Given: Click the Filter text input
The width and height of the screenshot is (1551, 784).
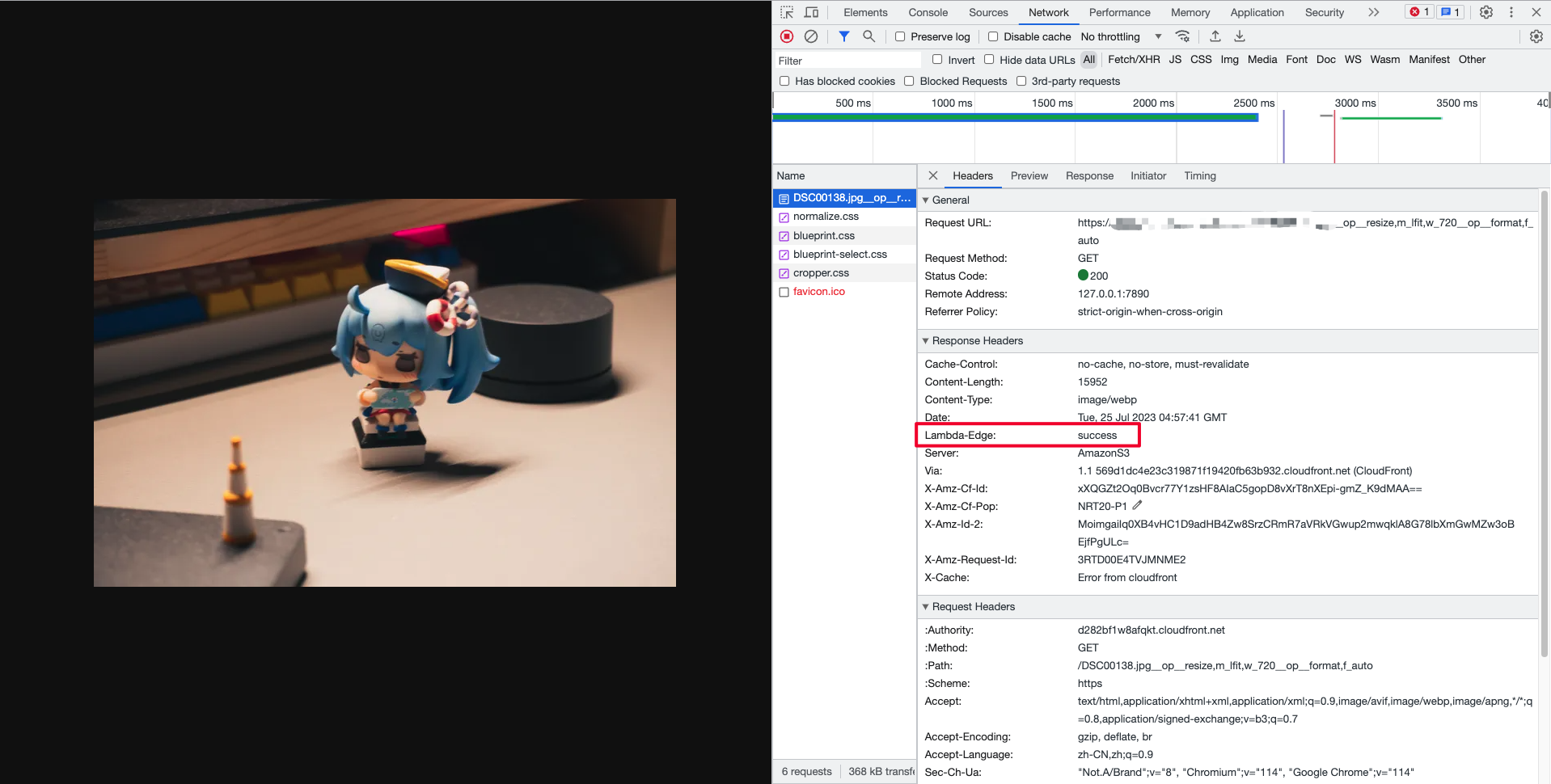Looking at the screenshot, I should click(847, 61).
